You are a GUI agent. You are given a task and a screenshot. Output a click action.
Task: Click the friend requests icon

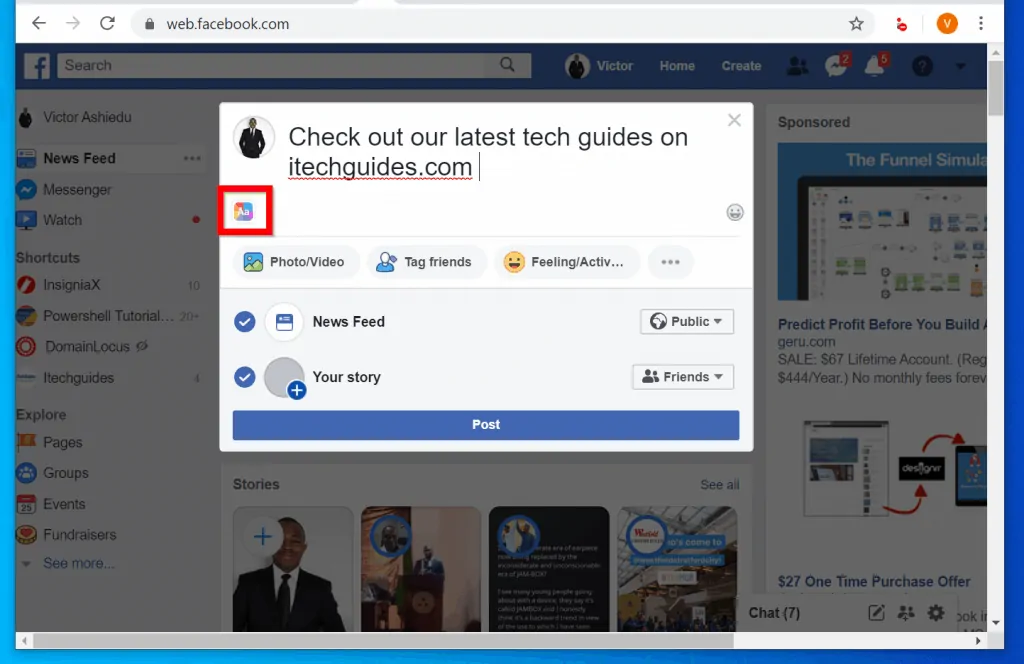[x=798, y=65]
